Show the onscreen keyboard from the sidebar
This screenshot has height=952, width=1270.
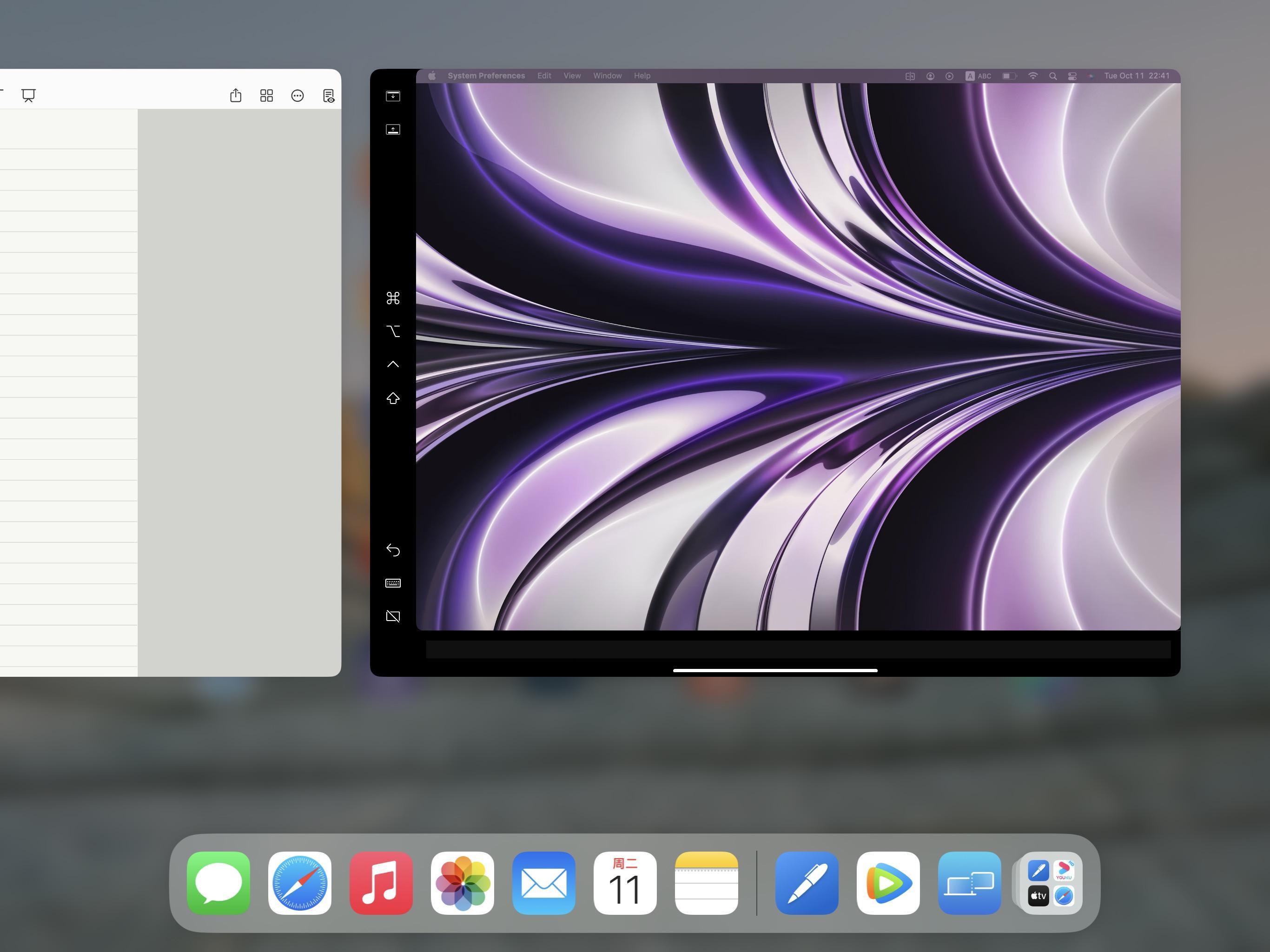[x=393, y=582]
